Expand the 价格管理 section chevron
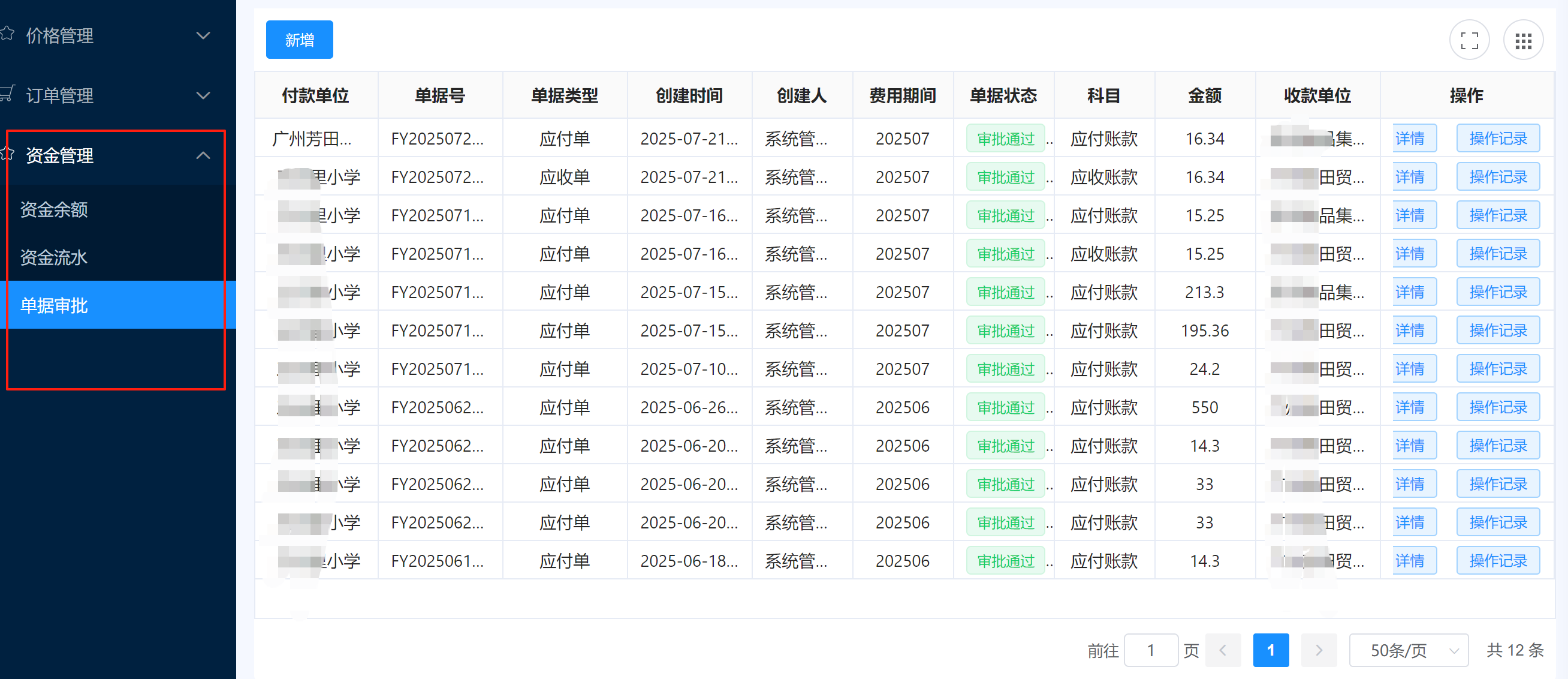Viewport: 1568px width, 679px height. point(203,35)
